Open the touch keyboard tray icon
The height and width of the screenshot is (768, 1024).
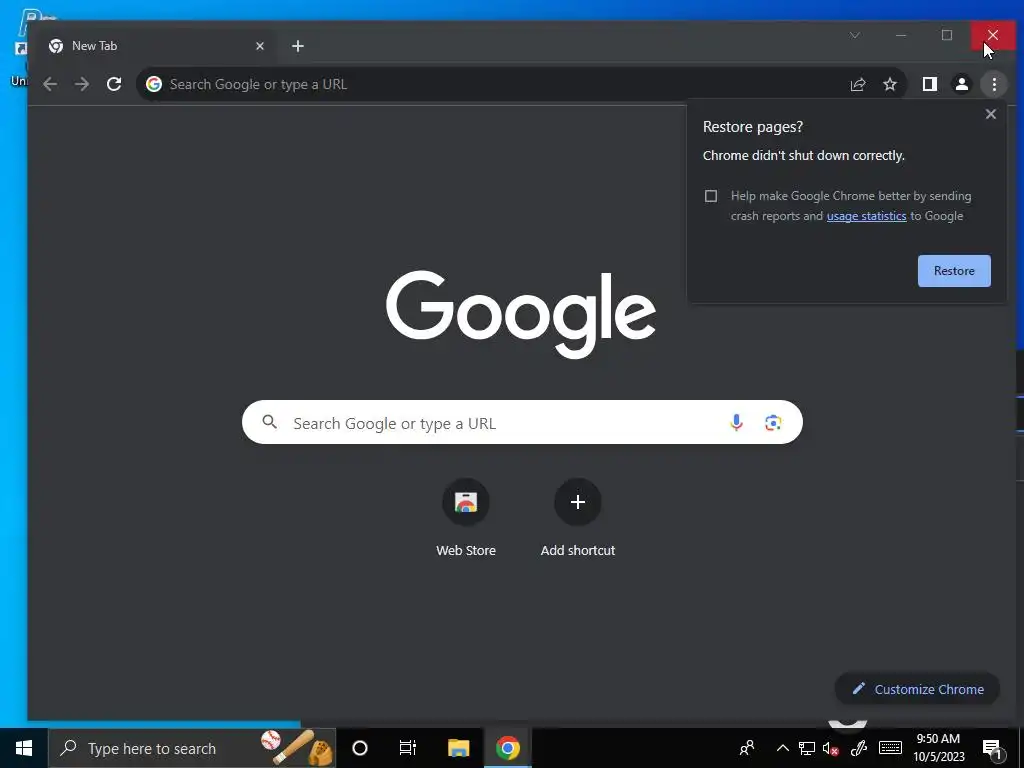pos(890,748)
